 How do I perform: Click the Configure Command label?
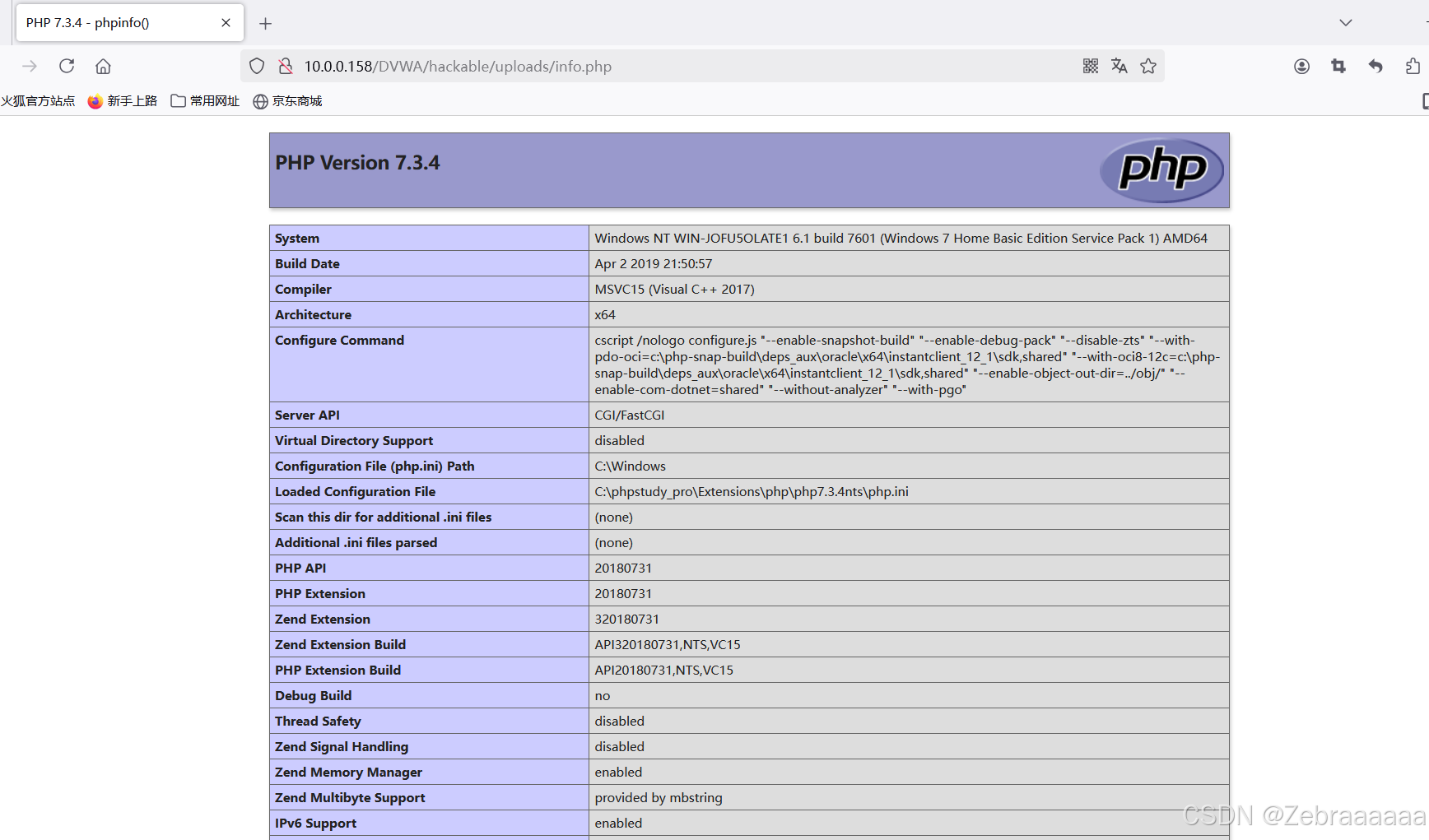point(339,341)
